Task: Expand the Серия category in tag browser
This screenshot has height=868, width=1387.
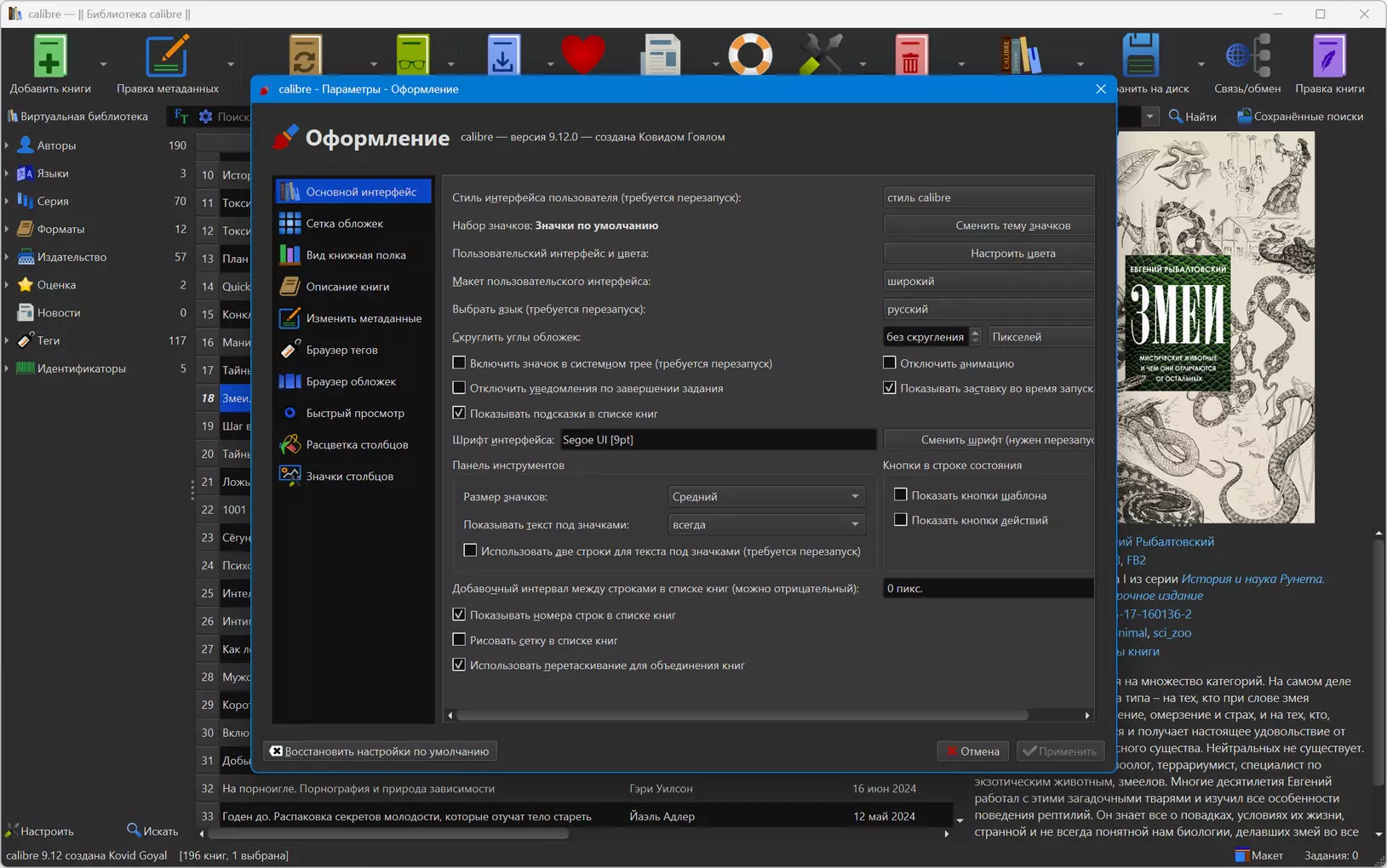Action: pyautogui.click(x=7, y=202)
